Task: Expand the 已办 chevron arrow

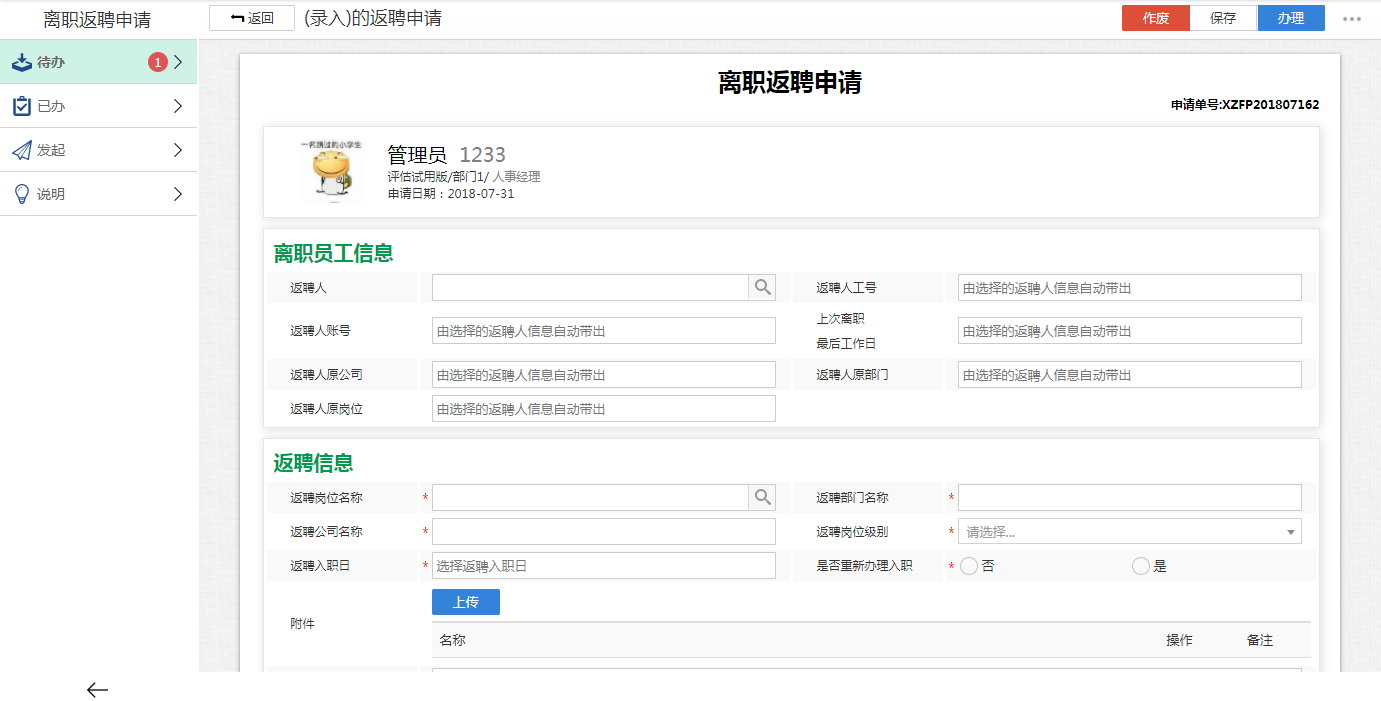Action: click(x=178, y=106)
